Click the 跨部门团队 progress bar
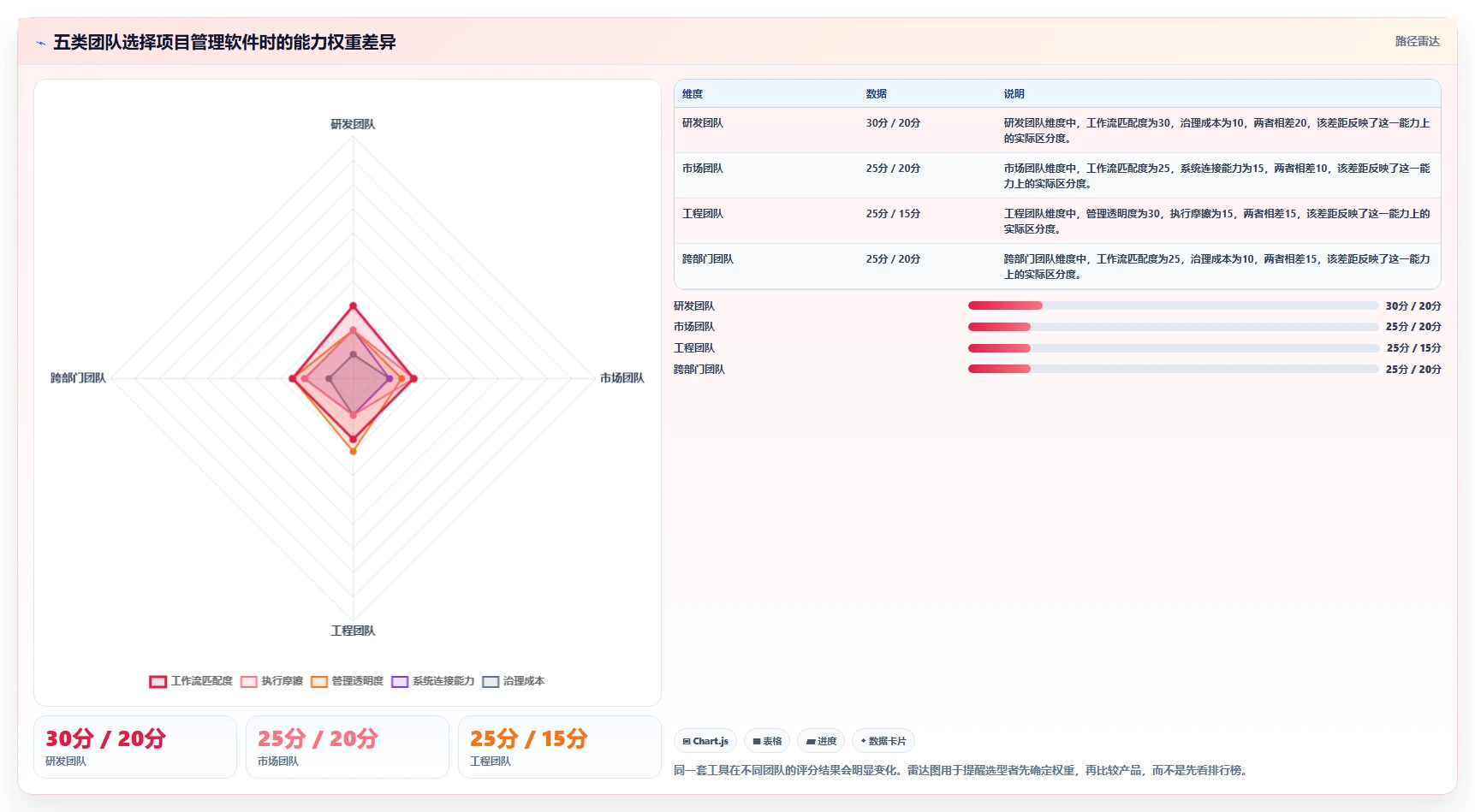Image resolution: width=1475 pixels, height=812 pixels. (x=1173, y=369)
